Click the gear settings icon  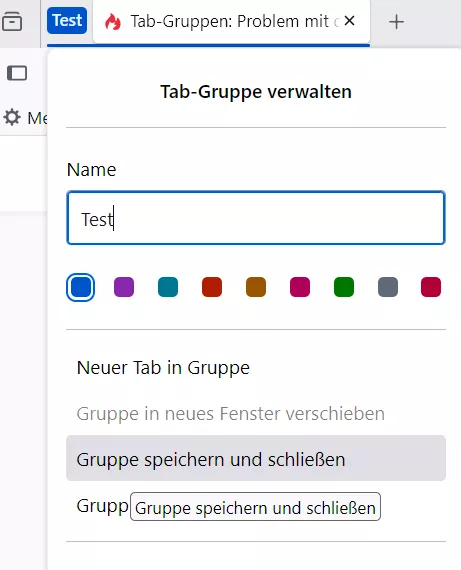(x=12, y=117)
